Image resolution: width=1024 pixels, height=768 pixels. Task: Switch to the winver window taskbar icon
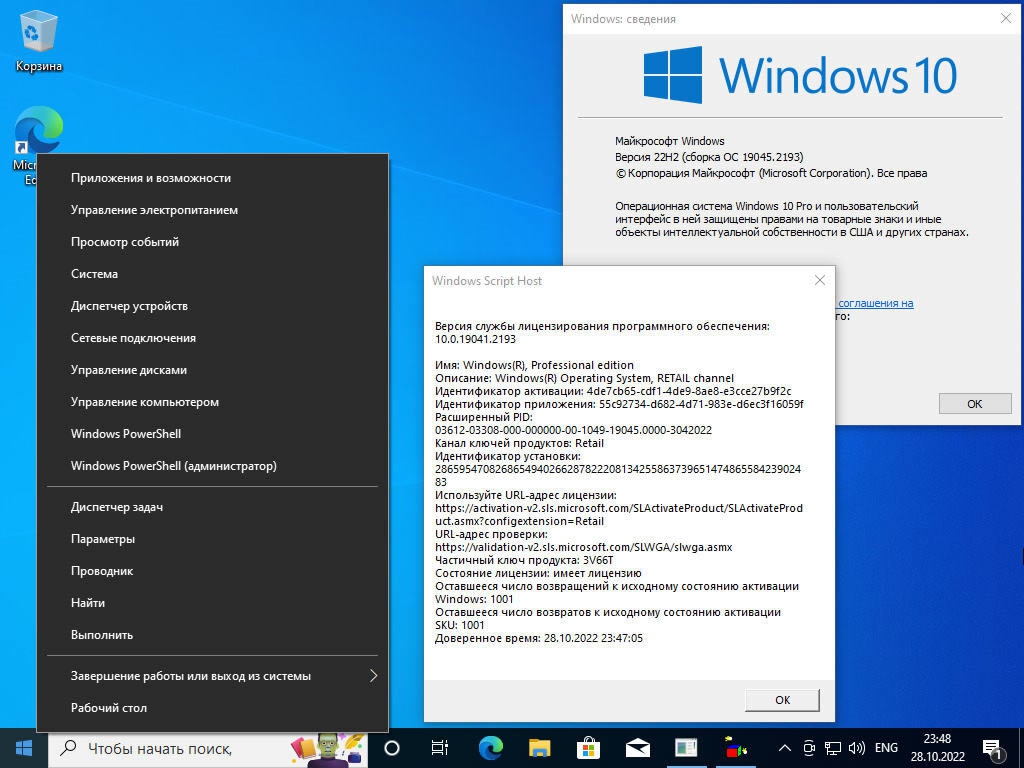[x=686, y=748]
